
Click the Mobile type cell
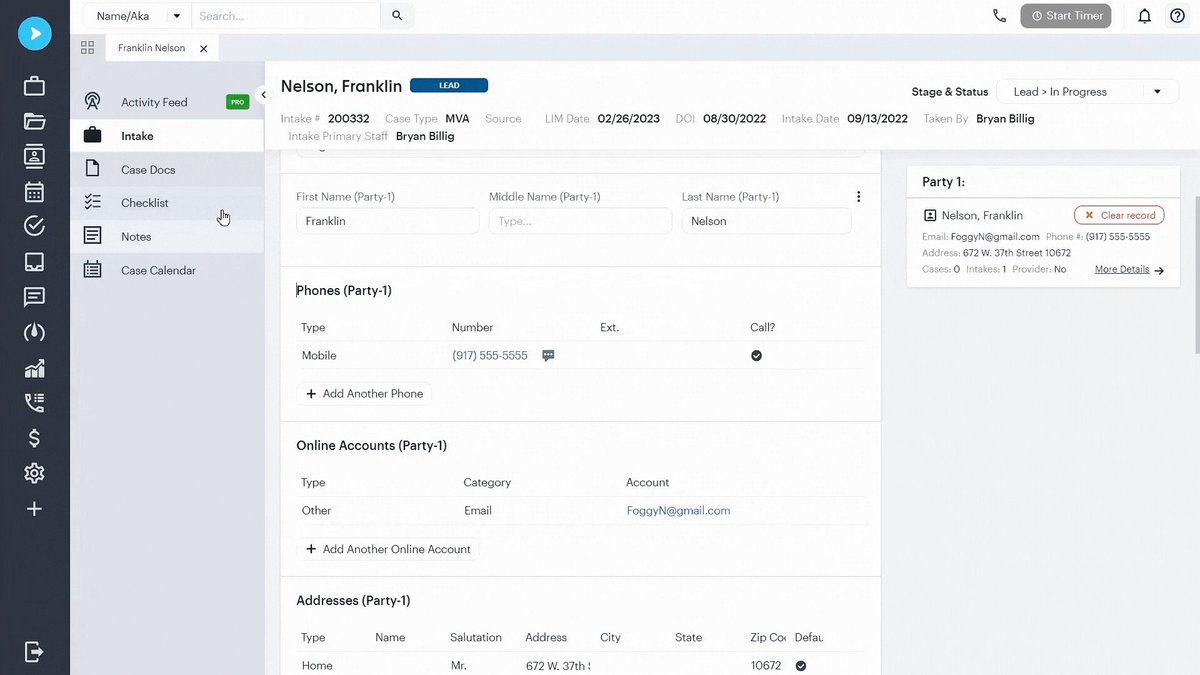[x=319, y=355]
